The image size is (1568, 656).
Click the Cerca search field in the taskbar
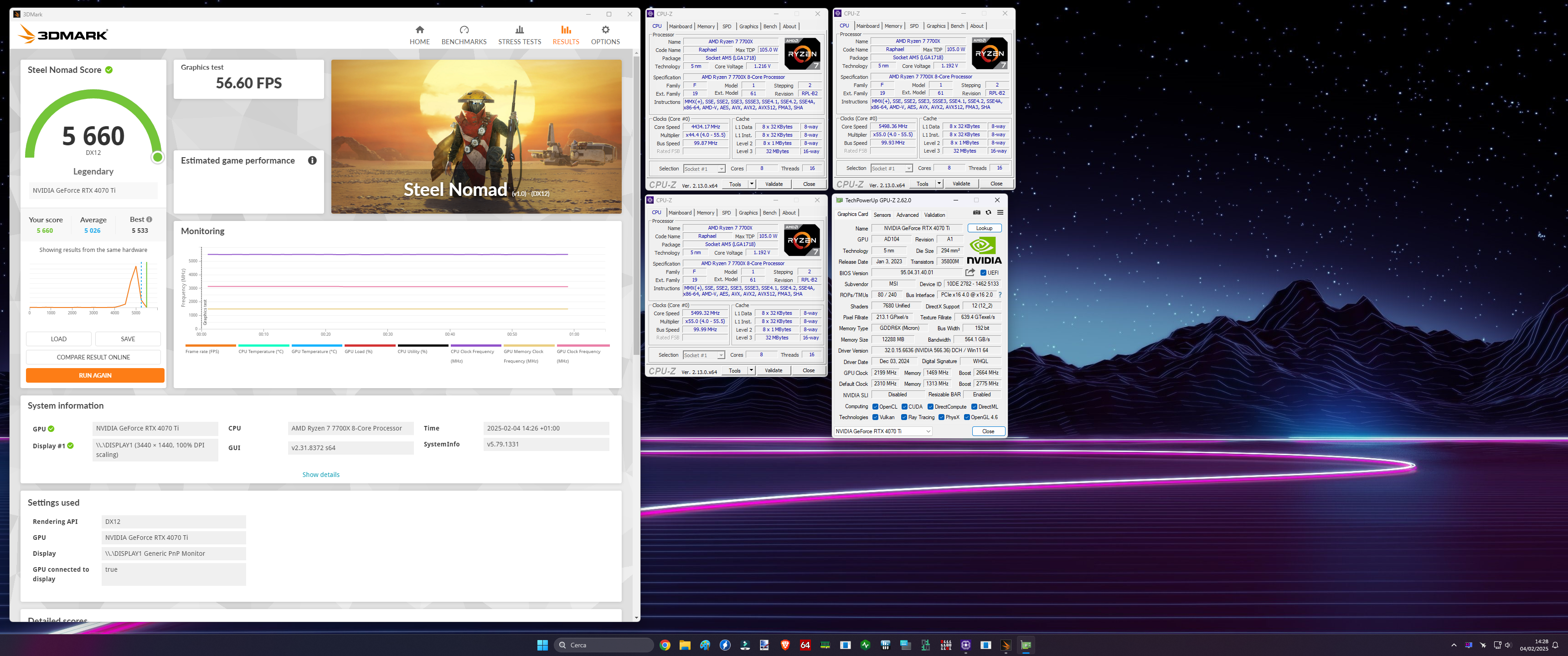point(603,645)
